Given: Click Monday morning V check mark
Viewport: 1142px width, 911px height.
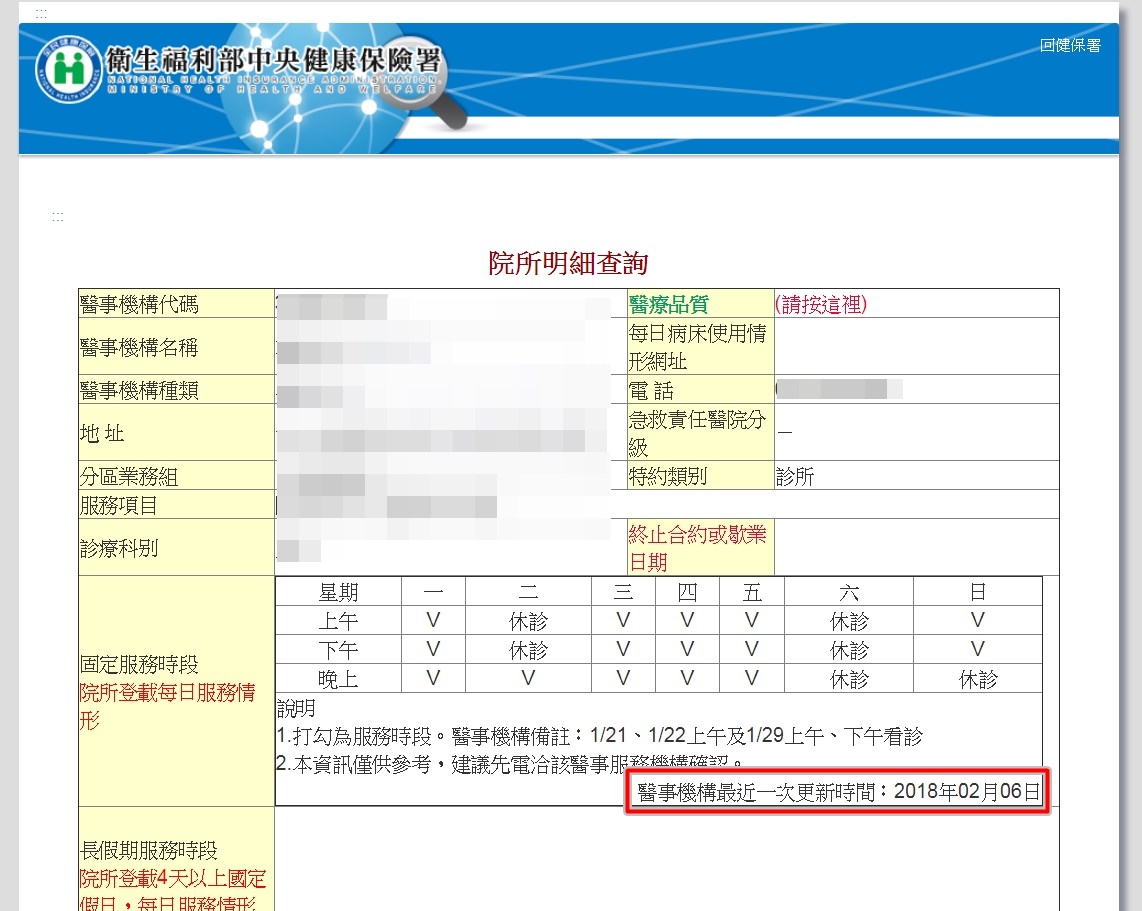Looking at the screenshot, I should [433, 621].
